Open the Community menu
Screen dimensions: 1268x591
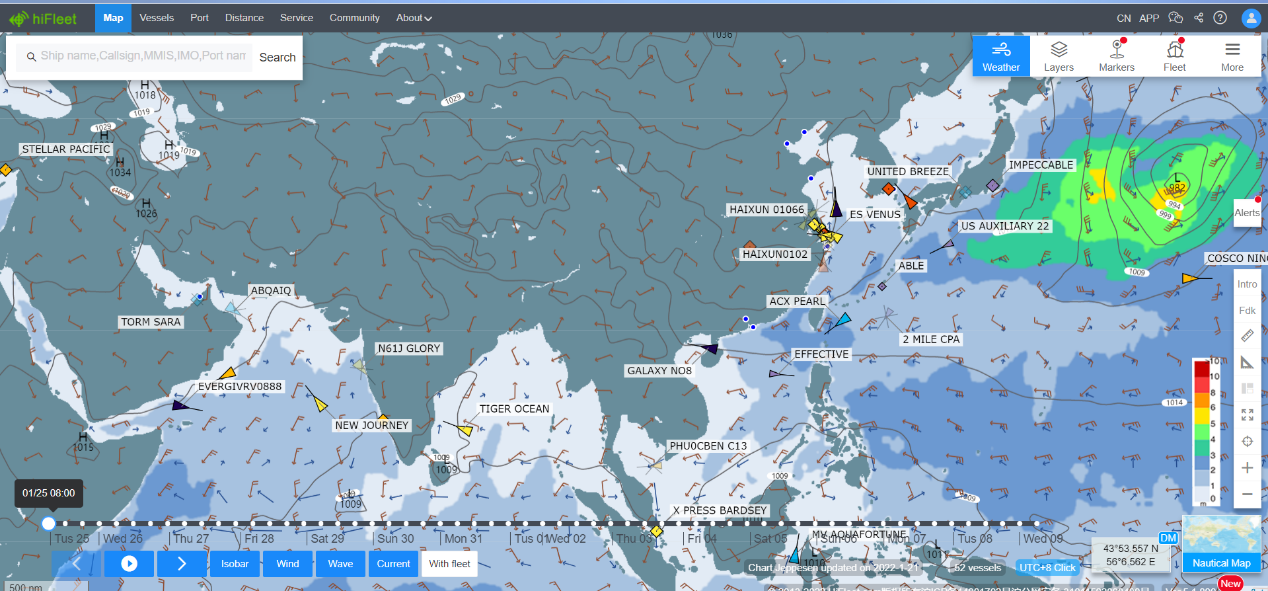(x=355, y=17)
